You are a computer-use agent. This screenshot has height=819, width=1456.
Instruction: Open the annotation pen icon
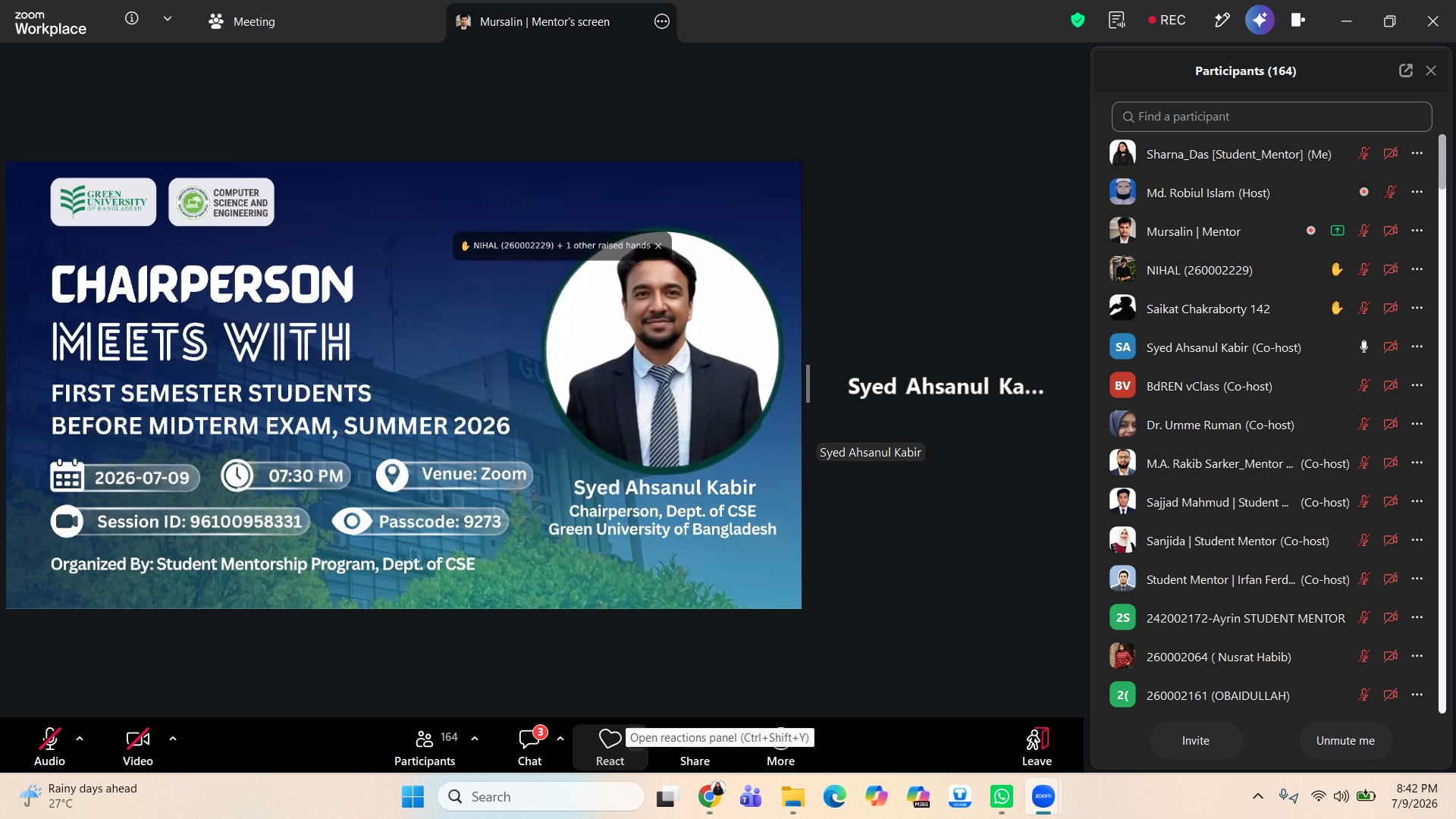coord(1222,20)
